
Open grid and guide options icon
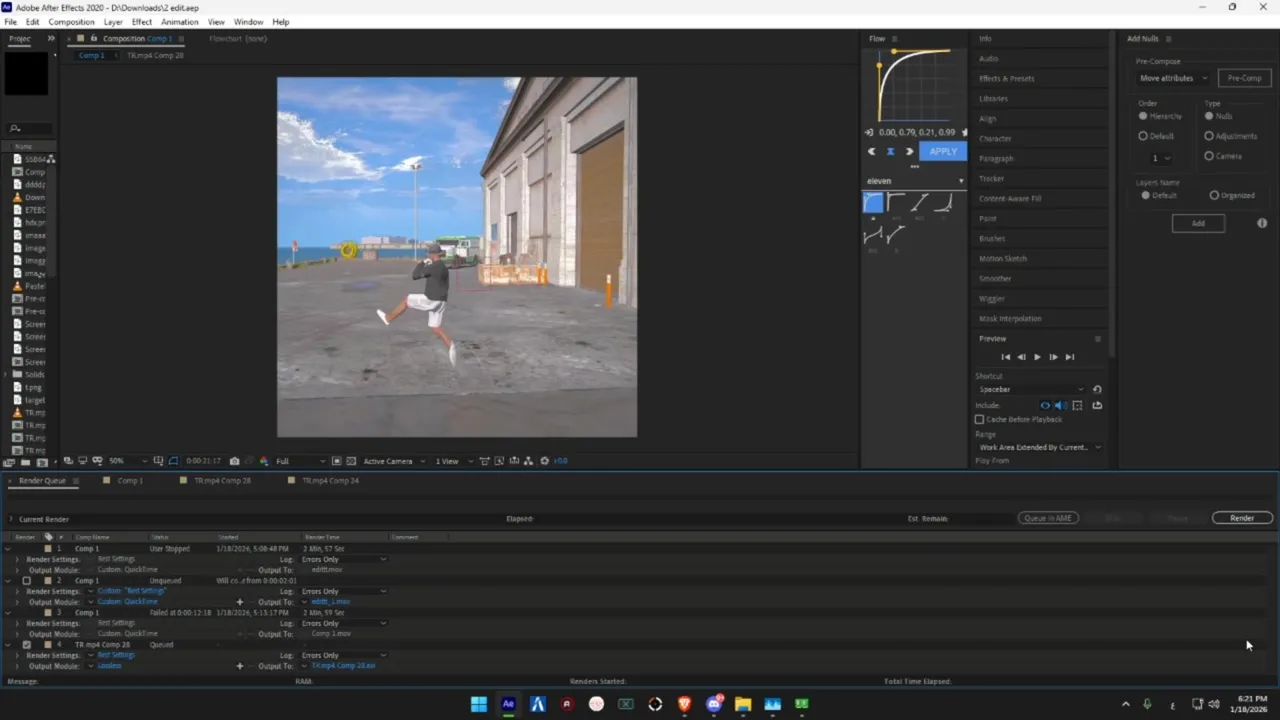point(158,461)
